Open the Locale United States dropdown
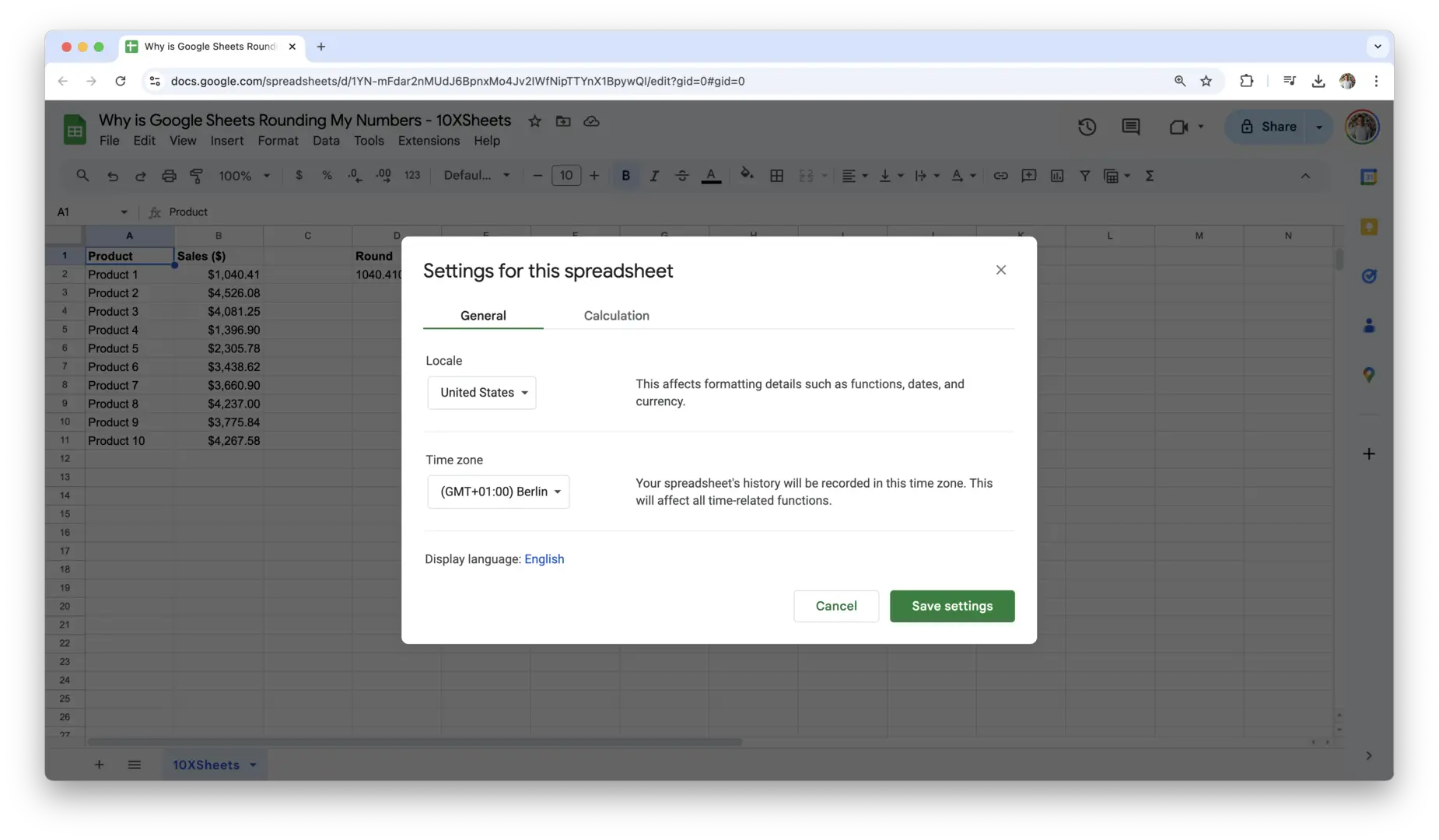Image resolution: width=1439 pixels, height=840 pixels. click(481, 393)
